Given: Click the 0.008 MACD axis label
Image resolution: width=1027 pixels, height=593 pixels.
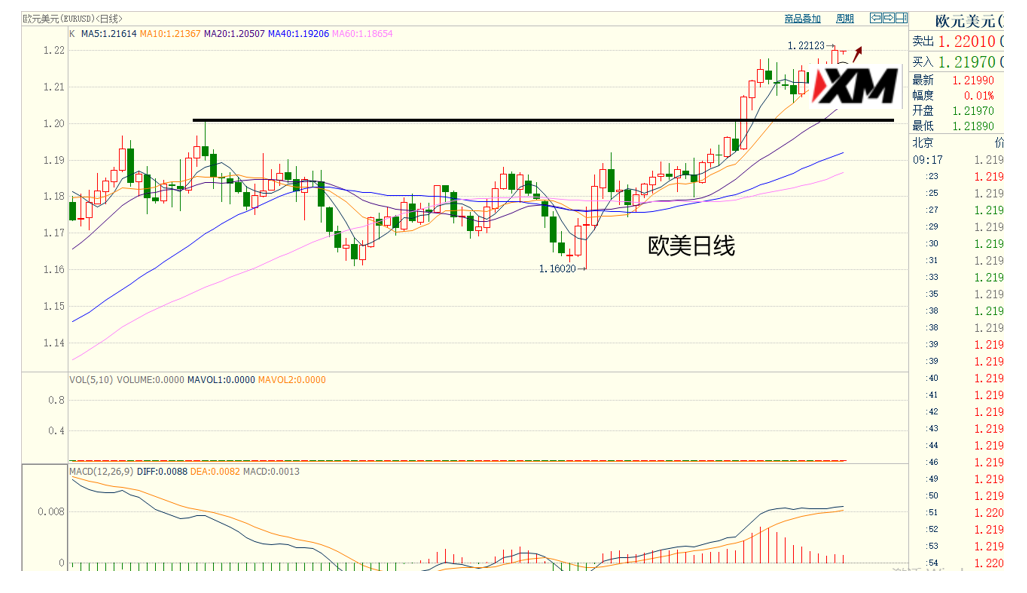Looking at the screenshot, I should tap(50, 512).
